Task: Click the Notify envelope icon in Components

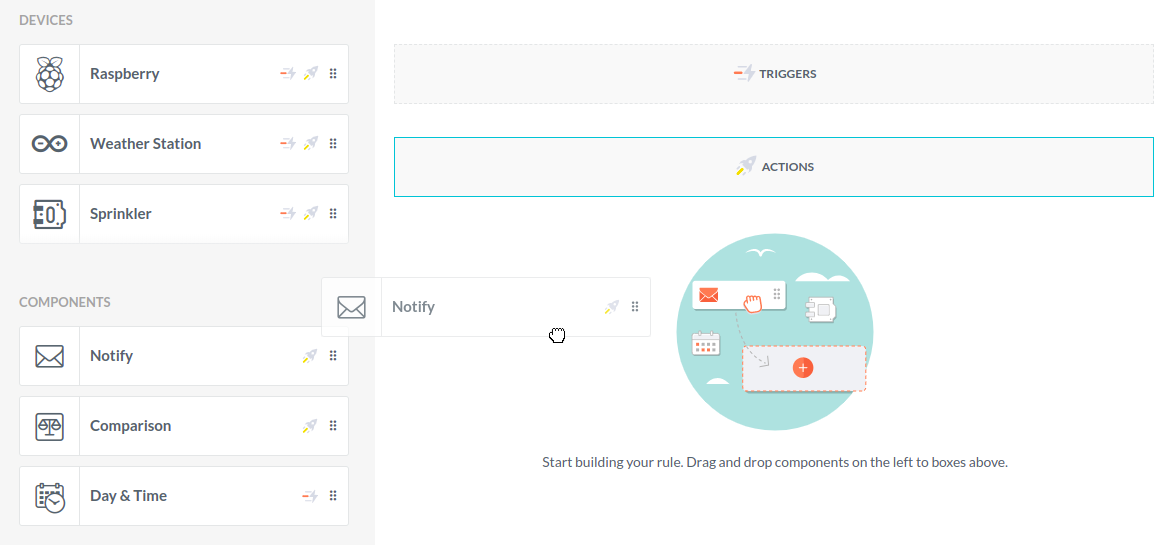Action: pos(49,356)
